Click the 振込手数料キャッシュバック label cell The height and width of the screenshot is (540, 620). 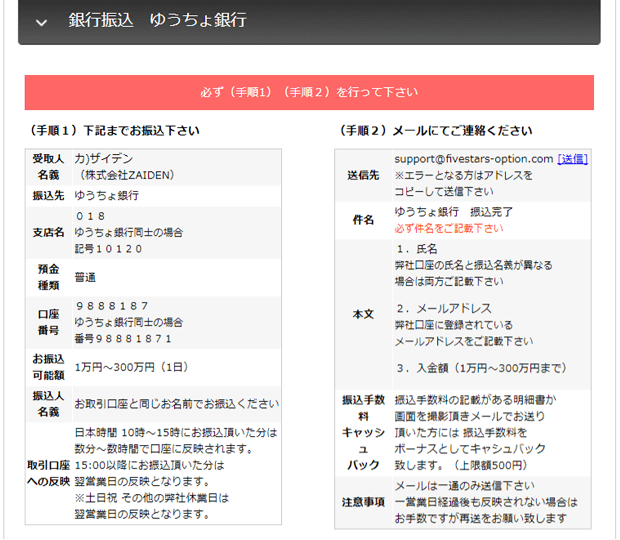363,432
